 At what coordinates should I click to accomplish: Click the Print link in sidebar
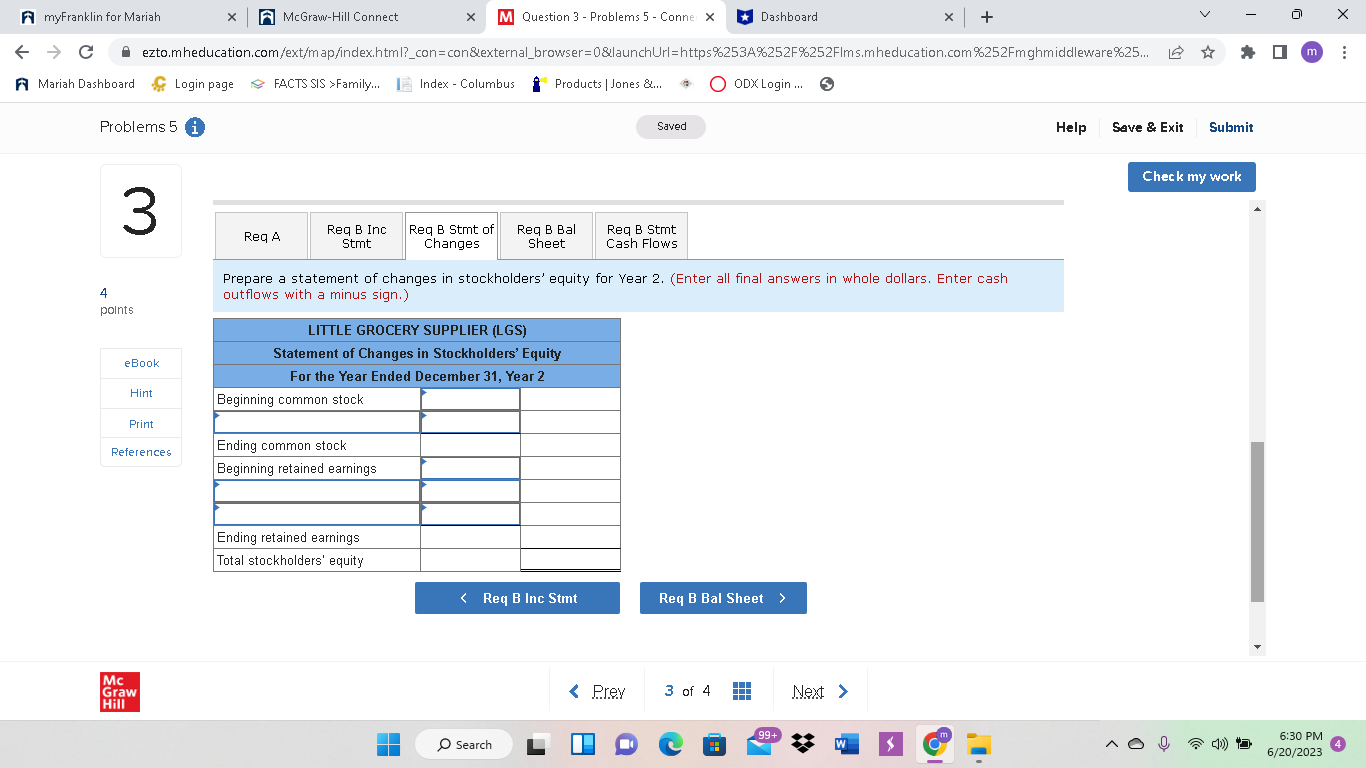141,424
